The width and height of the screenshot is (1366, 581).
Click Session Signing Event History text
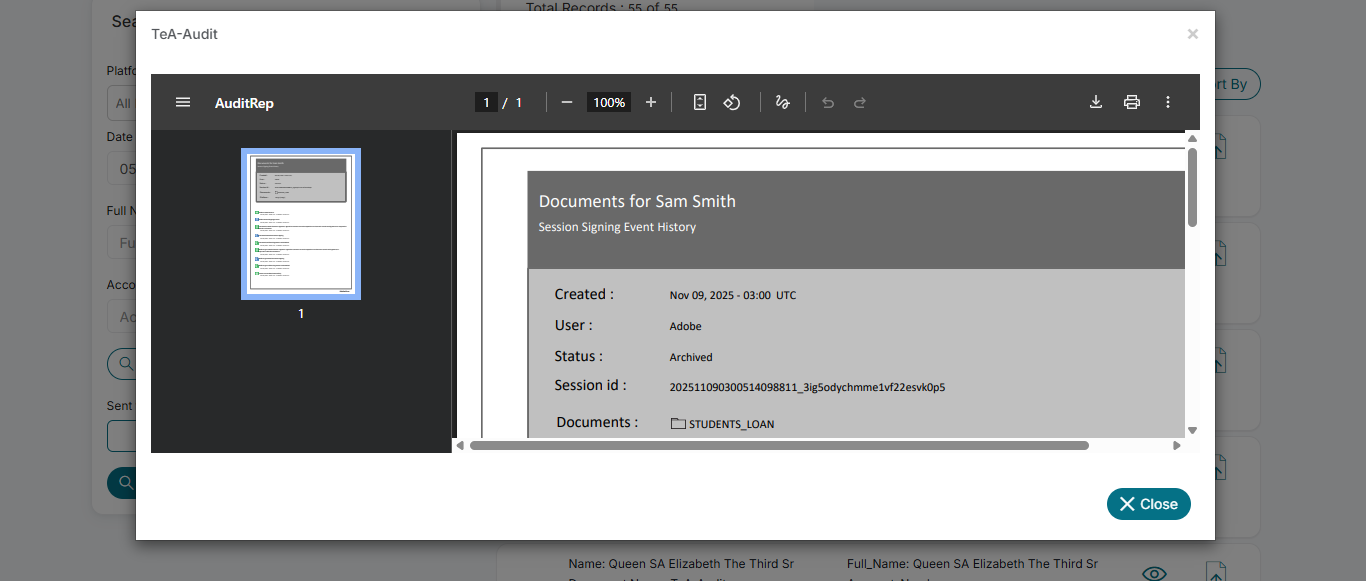click(617, 227)
